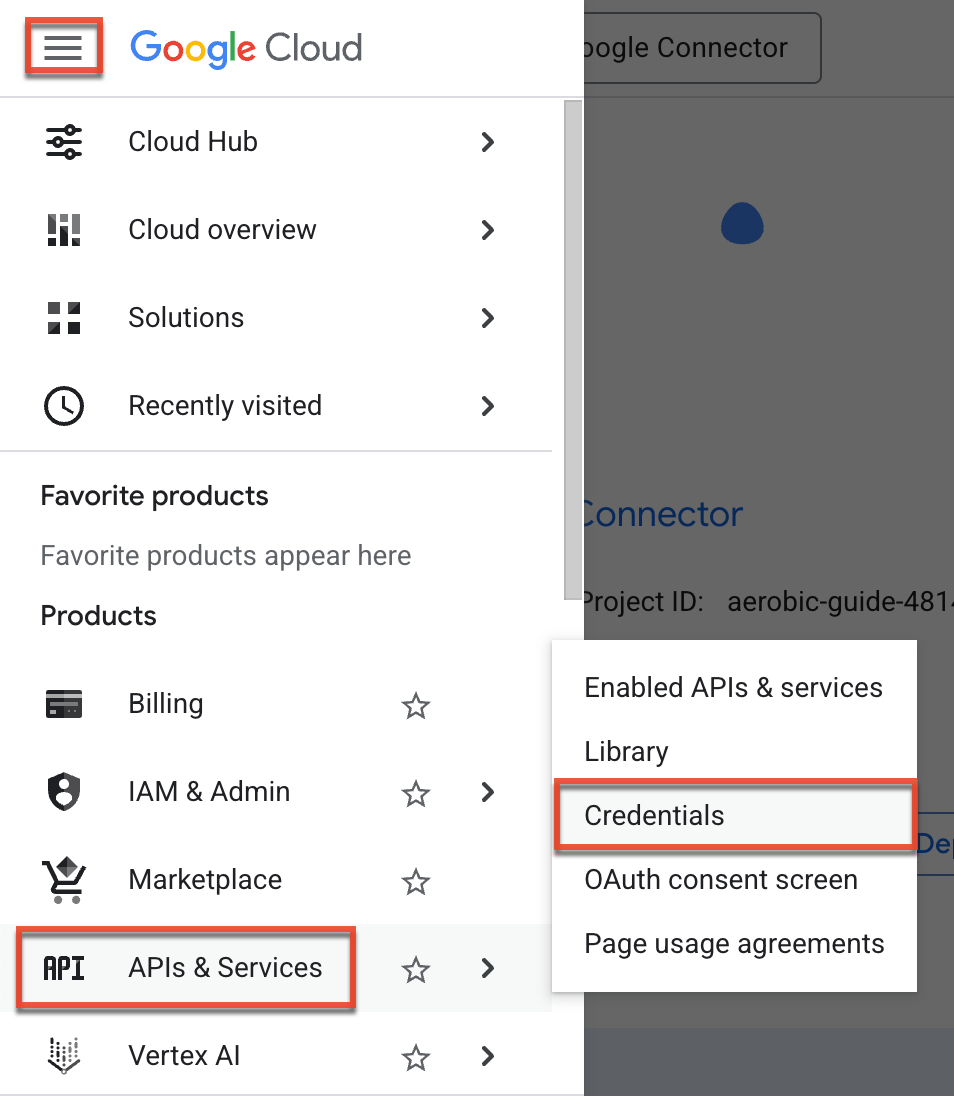Expand the Recently visited submenu chevron
The width and height of the screenshot is (954, 1096).
(x=488, y=406)
